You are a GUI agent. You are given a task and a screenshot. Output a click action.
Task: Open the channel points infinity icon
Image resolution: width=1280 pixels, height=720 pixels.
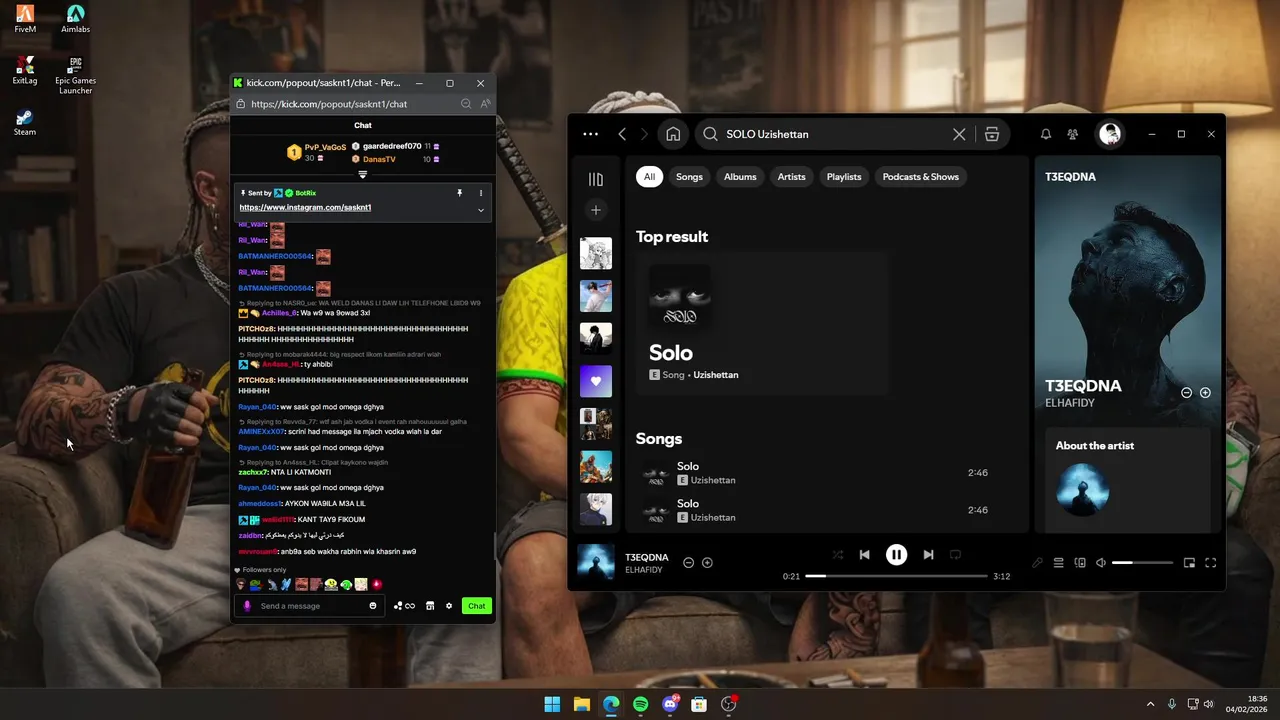coord(404,606)
